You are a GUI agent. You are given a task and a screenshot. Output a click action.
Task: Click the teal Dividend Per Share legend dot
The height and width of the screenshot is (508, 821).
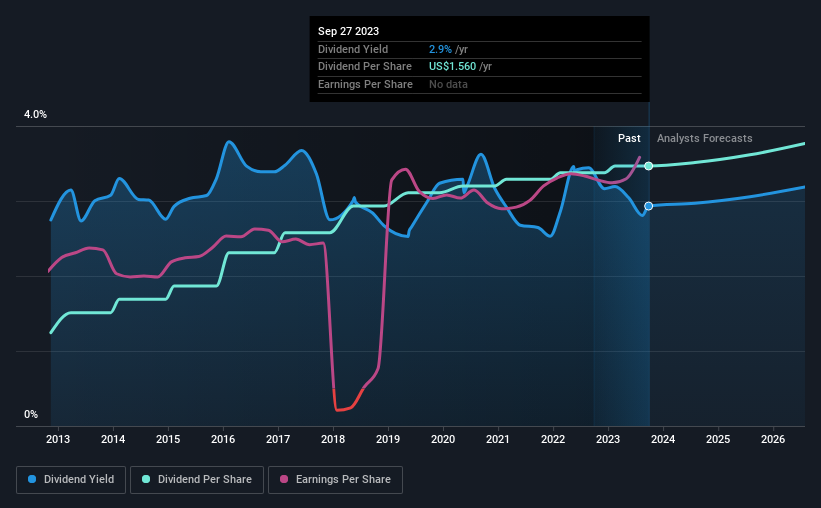[x=146, y=479]
